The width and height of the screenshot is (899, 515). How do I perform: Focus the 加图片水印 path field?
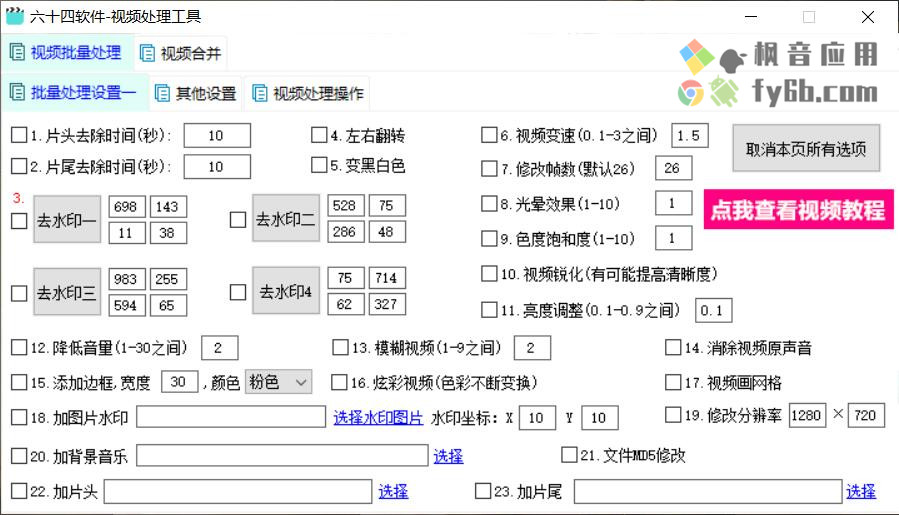tap(231, 417)
